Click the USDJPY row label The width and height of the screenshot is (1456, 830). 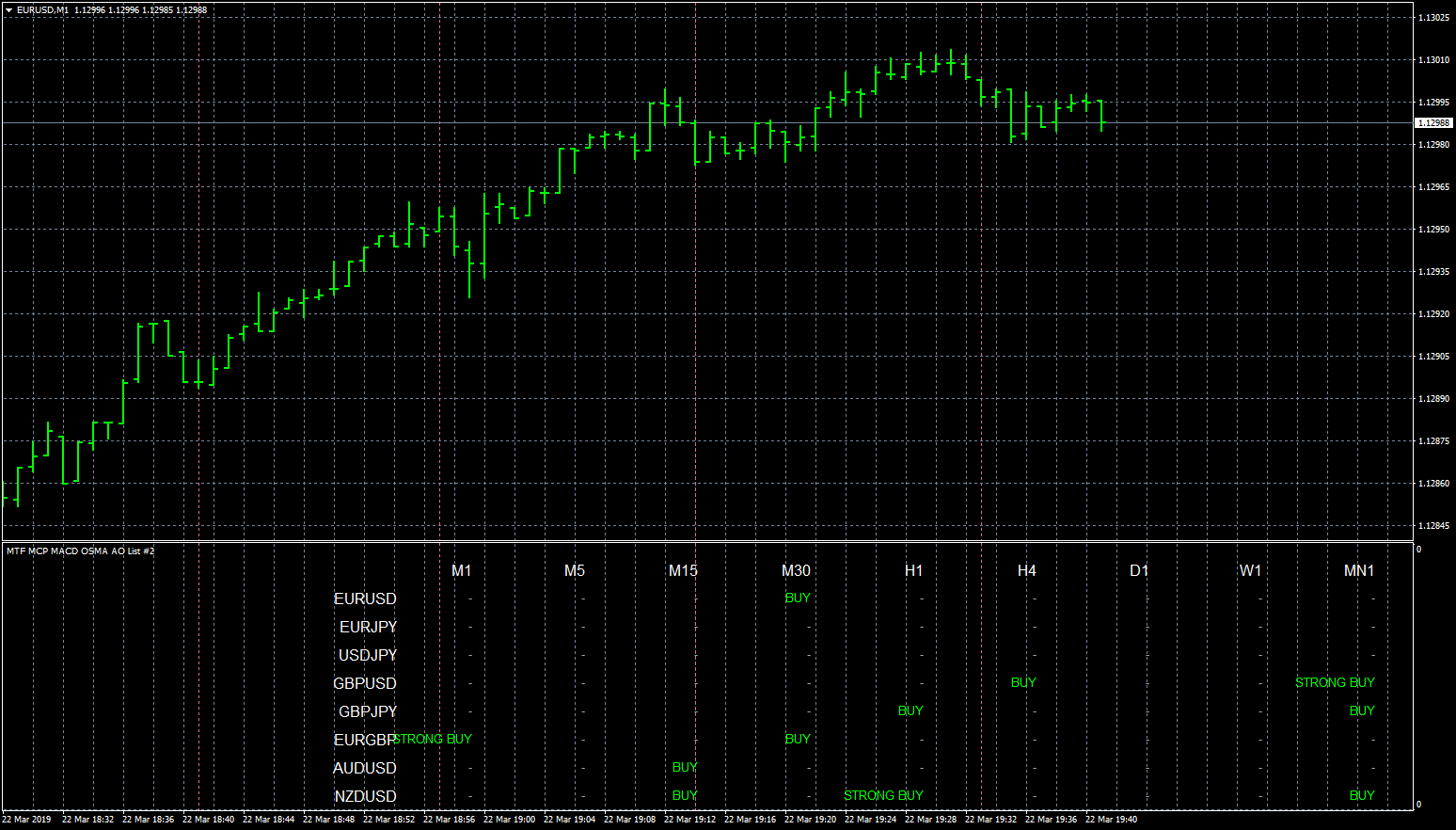coord(368,655)
